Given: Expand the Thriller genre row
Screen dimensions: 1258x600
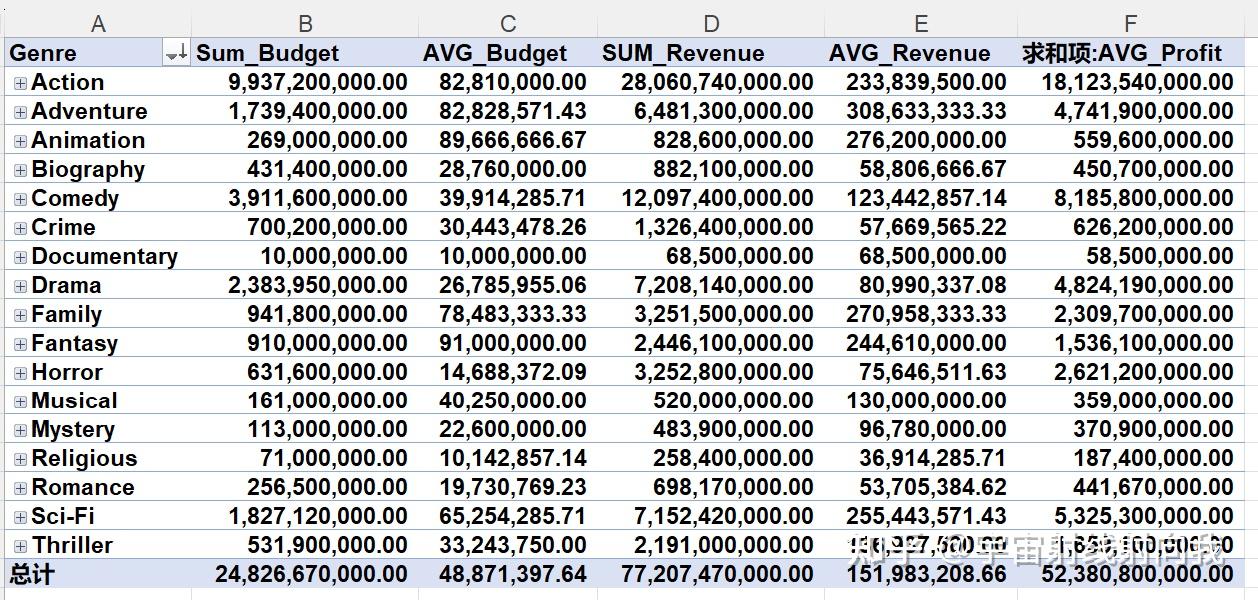Looking at the screenshot, I should [20, 548].
